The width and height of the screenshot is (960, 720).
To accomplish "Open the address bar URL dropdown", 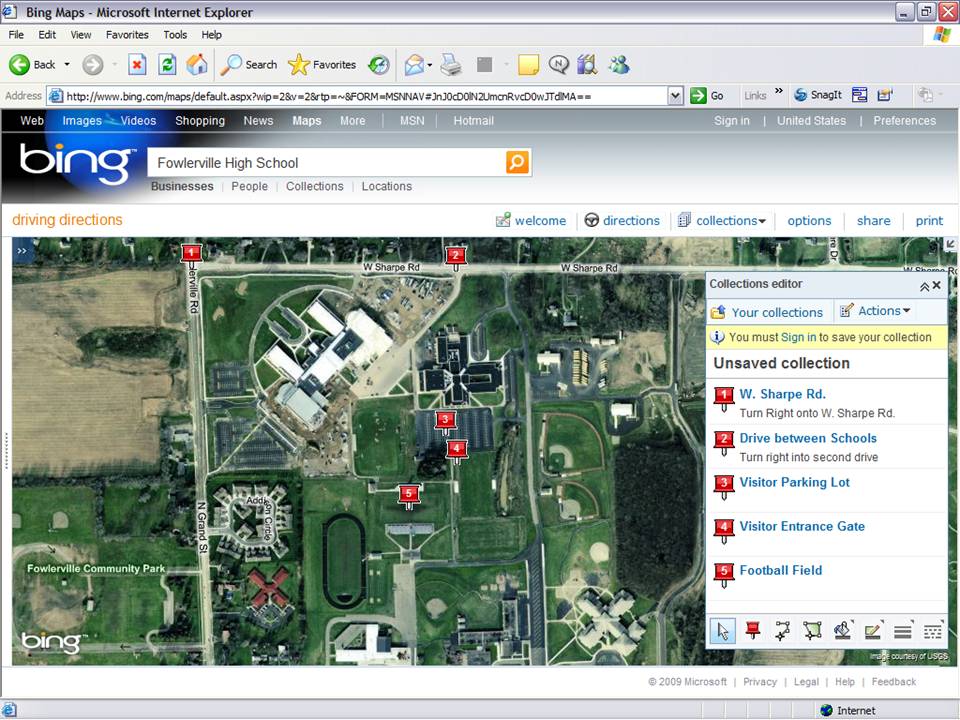I will 675,96.
